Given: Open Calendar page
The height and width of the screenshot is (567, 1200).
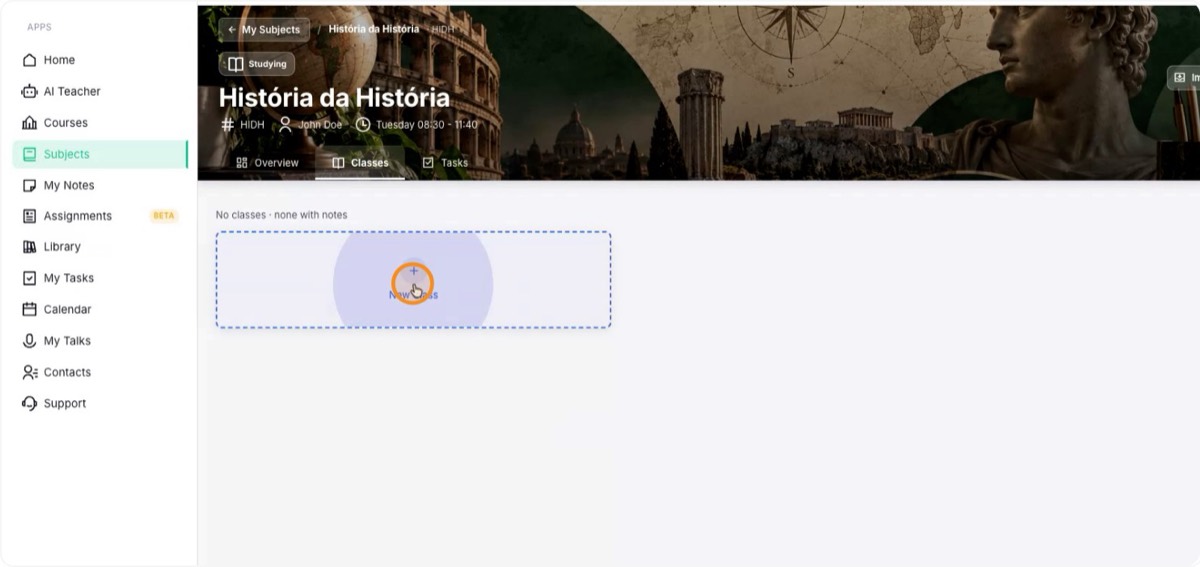Looking at the screenshot, I should click(100, 310).
